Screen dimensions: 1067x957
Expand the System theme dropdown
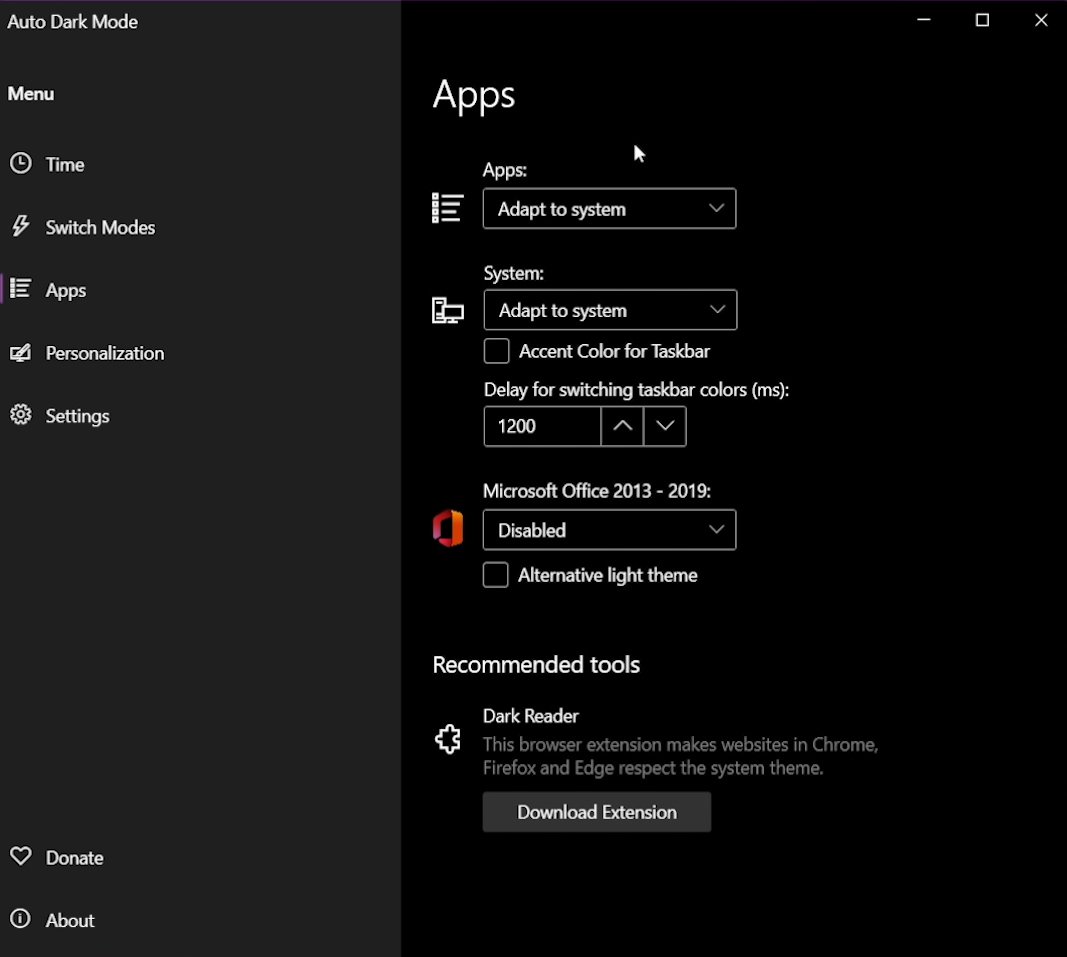pyautogui.click(x=610, y=310)
